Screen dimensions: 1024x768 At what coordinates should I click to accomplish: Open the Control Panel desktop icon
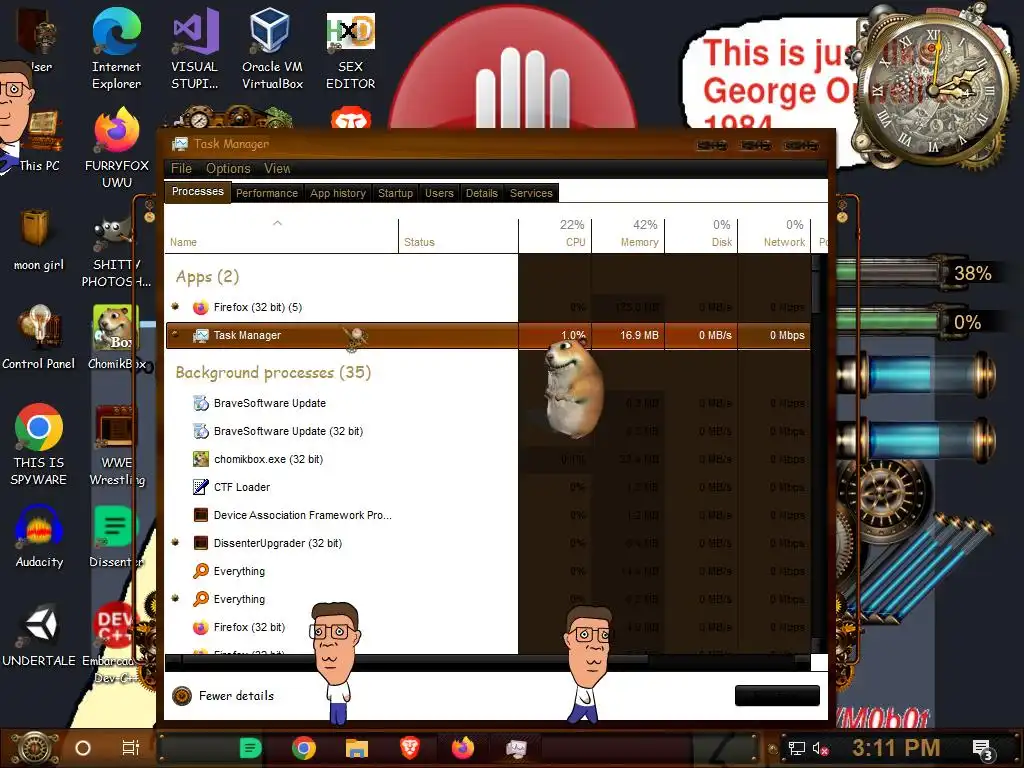(x=39, y=338)
